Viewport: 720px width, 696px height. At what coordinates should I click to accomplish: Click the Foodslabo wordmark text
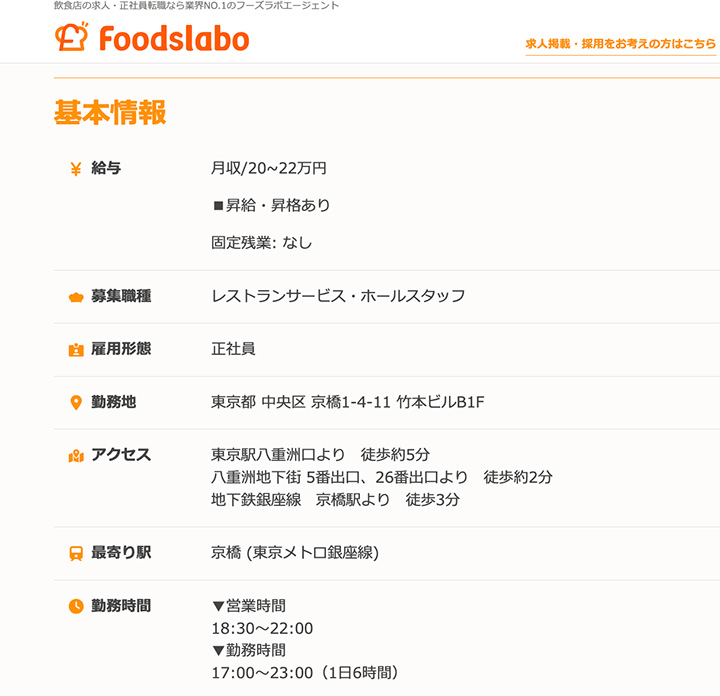tap(174, 38)
